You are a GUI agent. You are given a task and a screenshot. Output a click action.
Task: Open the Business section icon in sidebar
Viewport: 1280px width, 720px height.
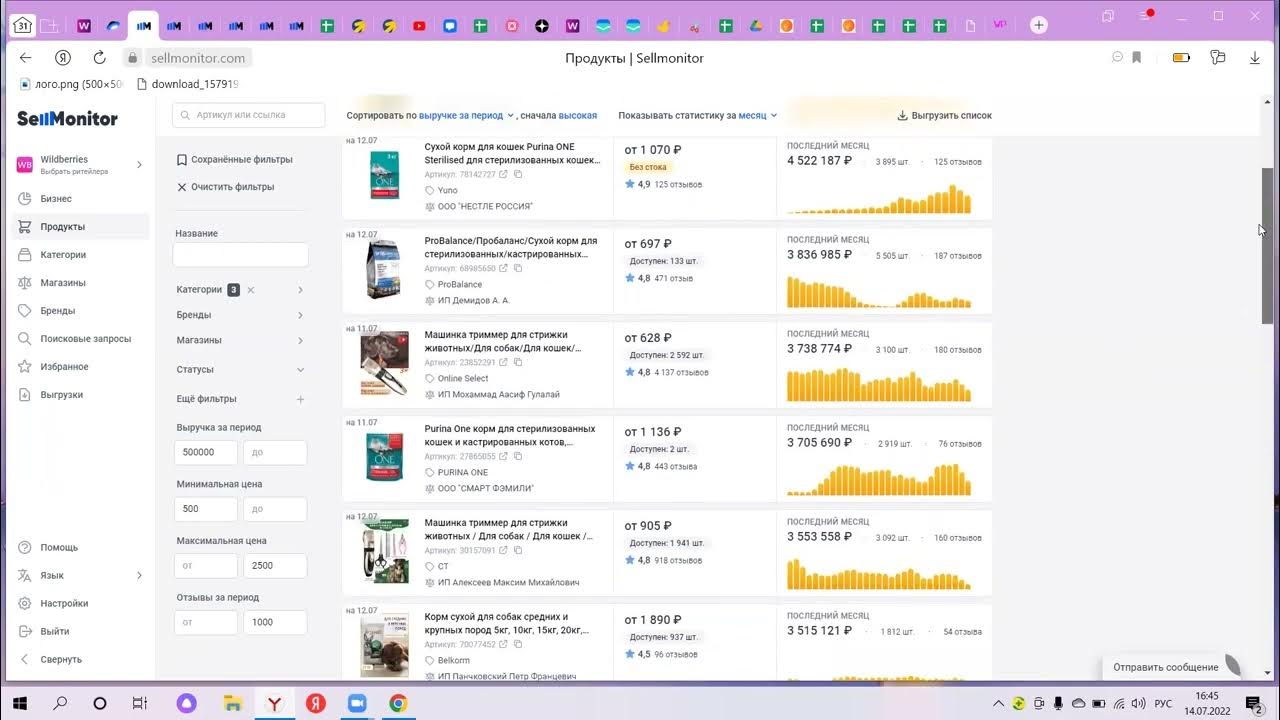(24, 198)
